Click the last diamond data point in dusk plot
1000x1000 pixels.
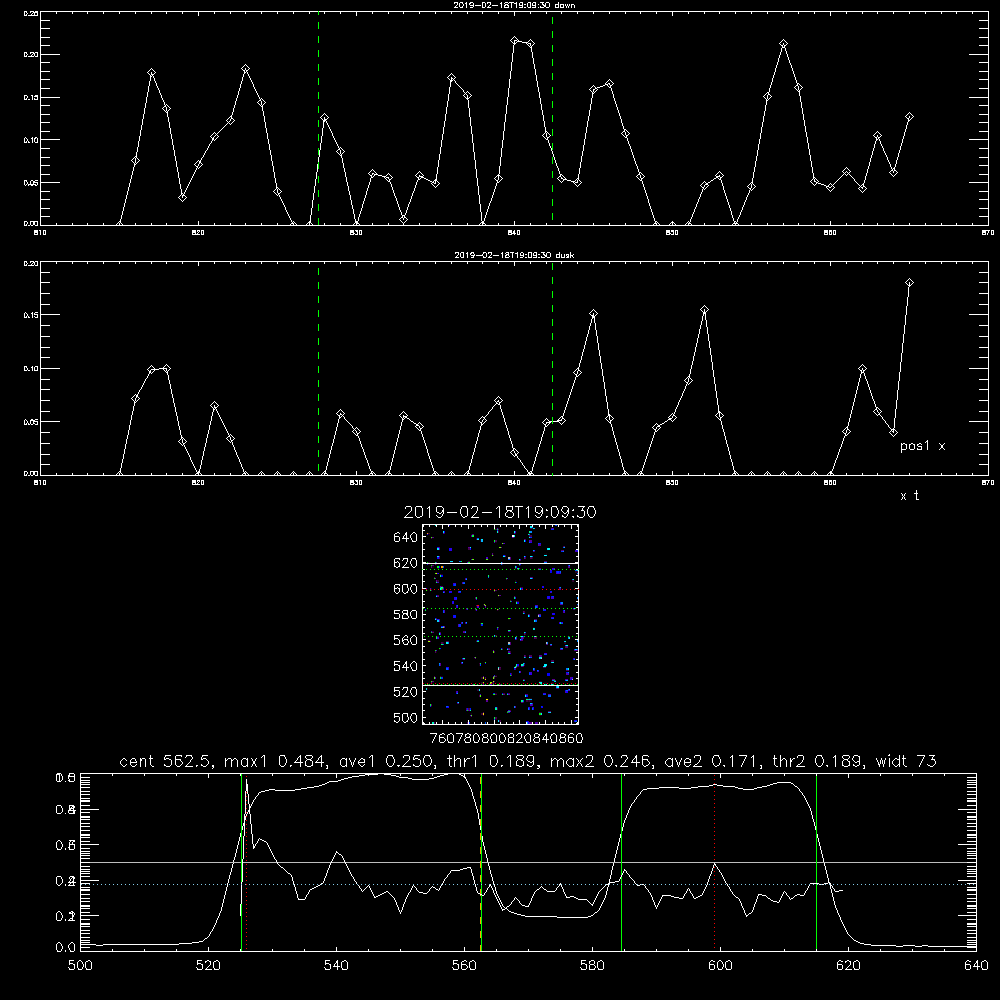click(909, 283)
